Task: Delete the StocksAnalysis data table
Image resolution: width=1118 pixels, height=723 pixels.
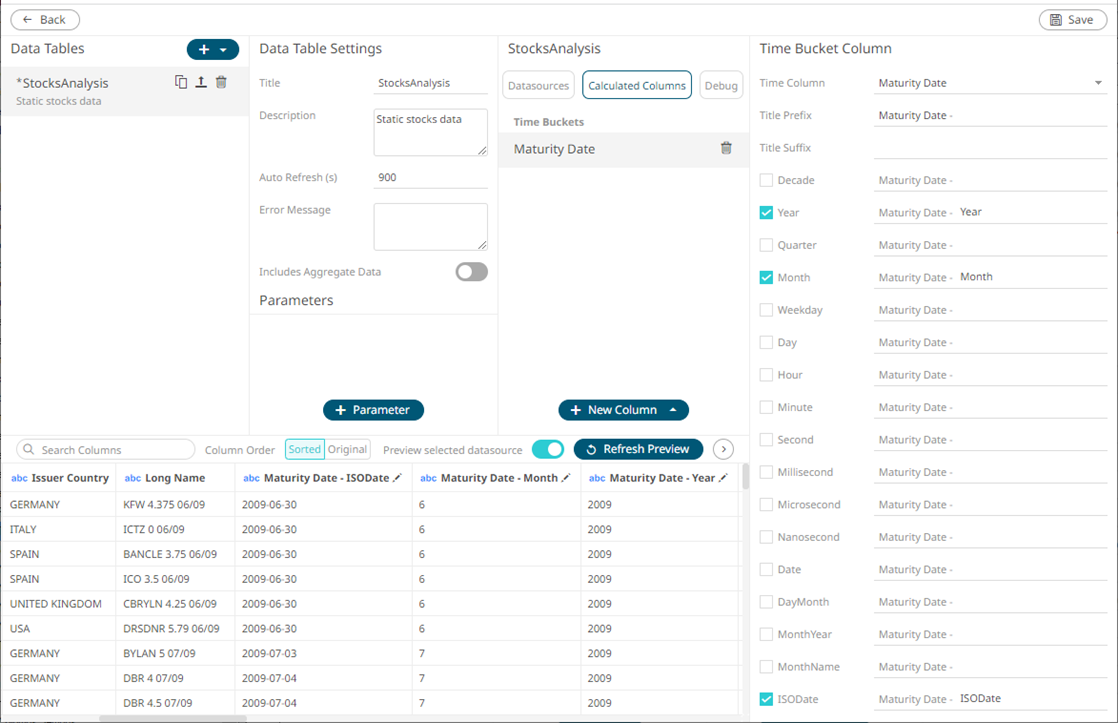Action: click(x=221, y=83)
